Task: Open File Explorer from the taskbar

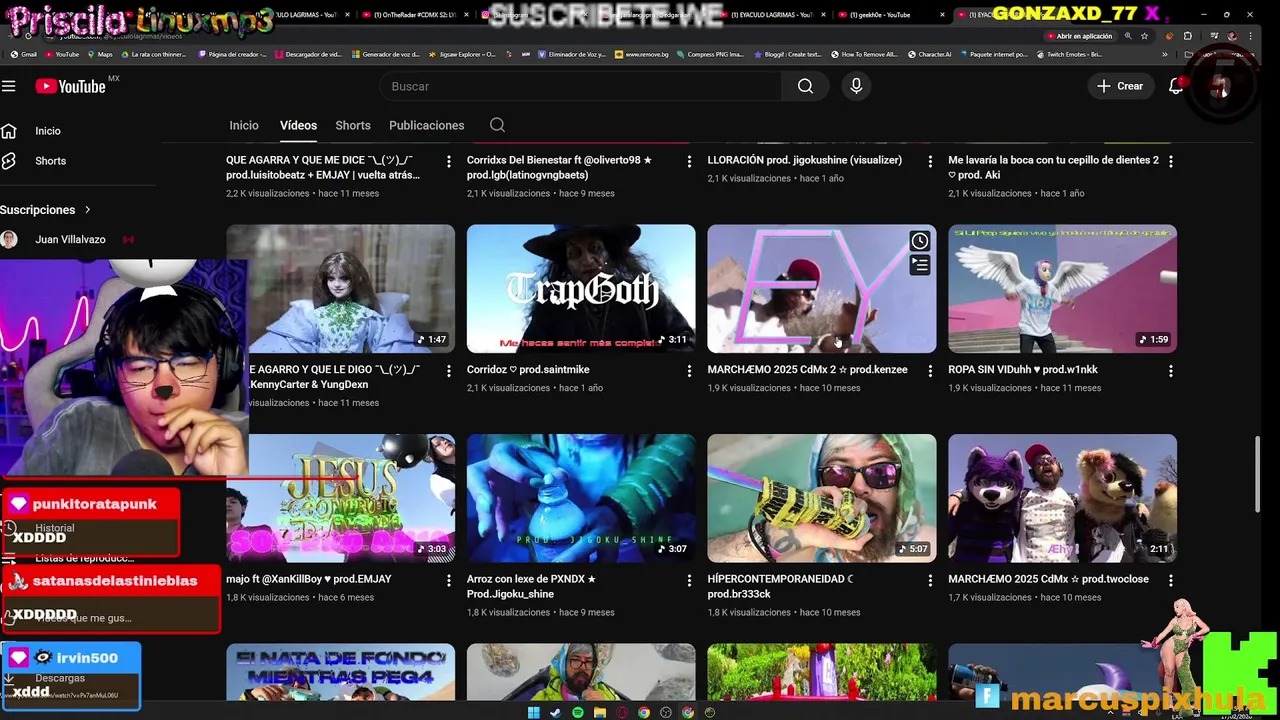Action: click(x=599, y=712)
